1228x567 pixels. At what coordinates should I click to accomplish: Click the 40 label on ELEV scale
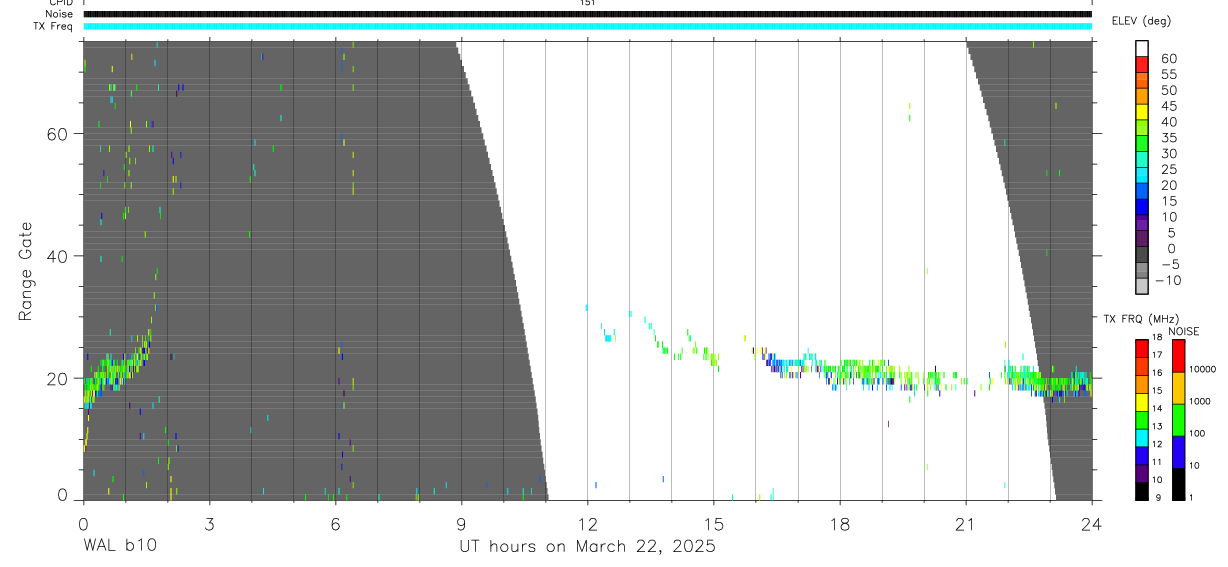(x=1168, y=122)
